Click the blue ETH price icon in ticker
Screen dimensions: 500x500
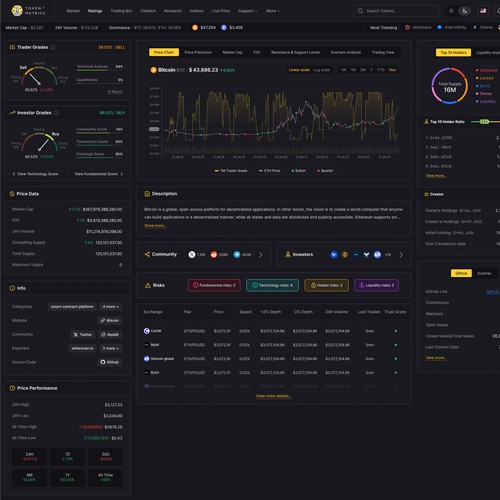pyautogui.click(x=224, y=27)
